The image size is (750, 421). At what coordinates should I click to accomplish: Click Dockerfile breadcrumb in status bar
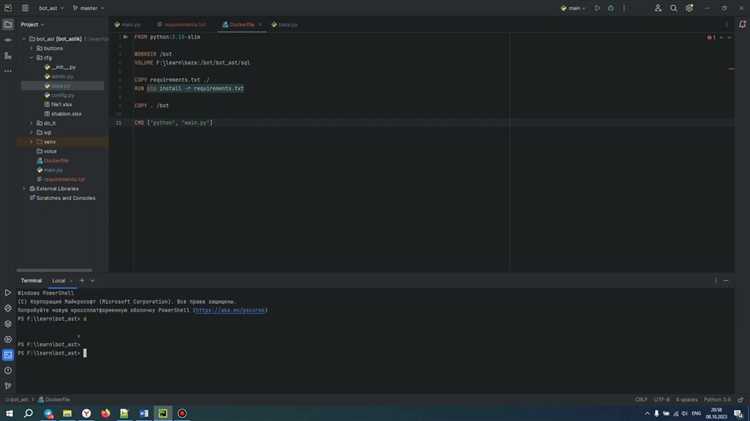pyautogui.click(x=54, y=399)
